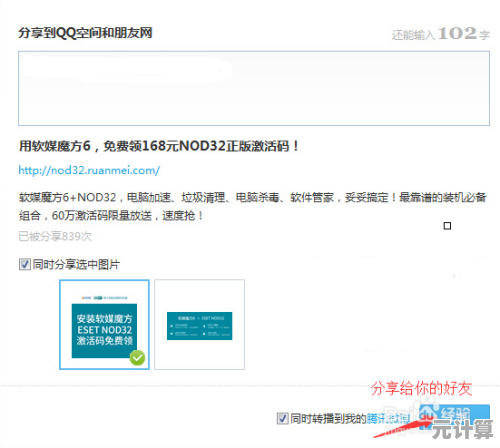Click the 已被分享839次 text
Screen dimensions: 500x448
pos(55,236)
